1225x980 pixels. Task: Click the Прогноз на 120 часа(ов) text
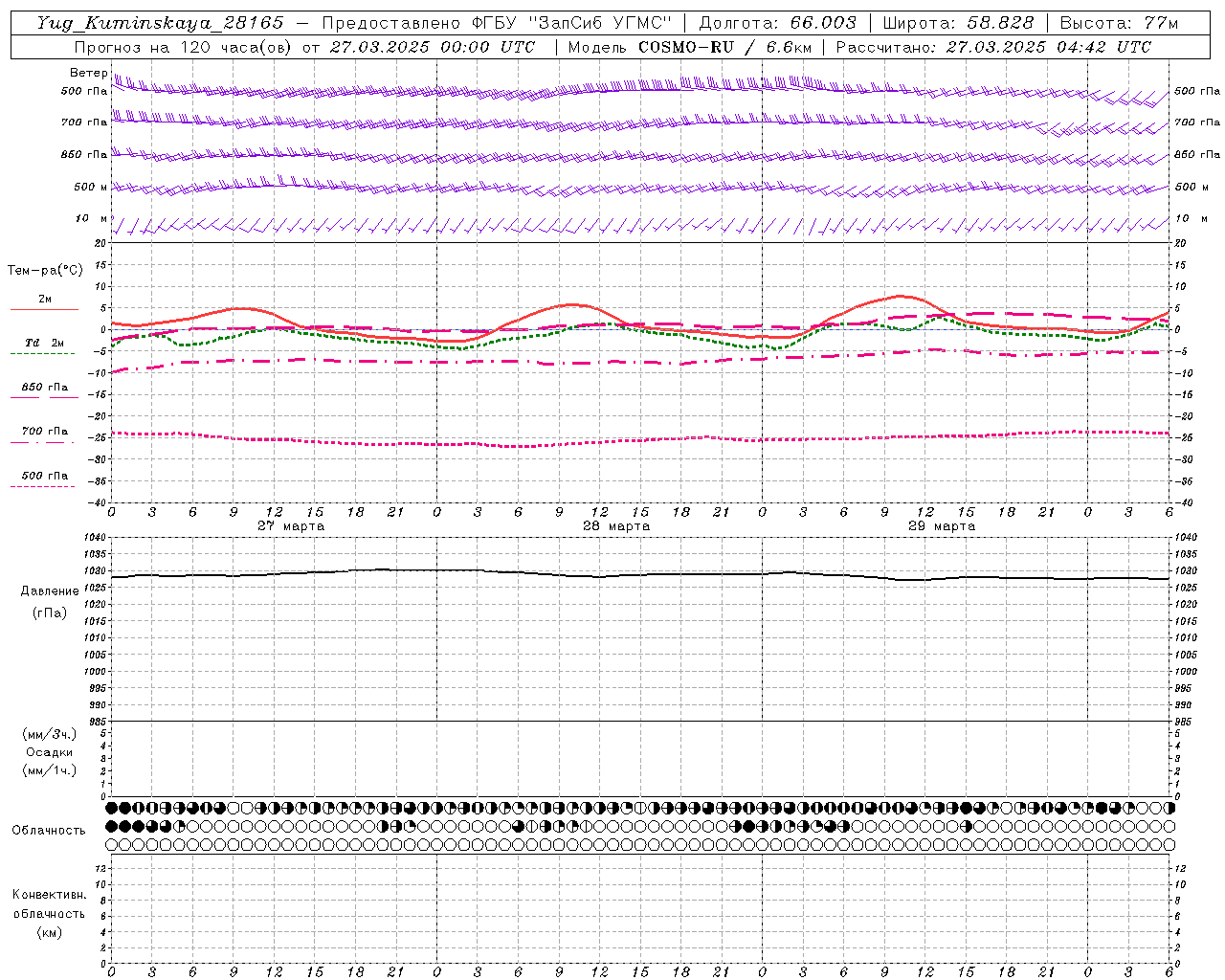pos(183,47)
